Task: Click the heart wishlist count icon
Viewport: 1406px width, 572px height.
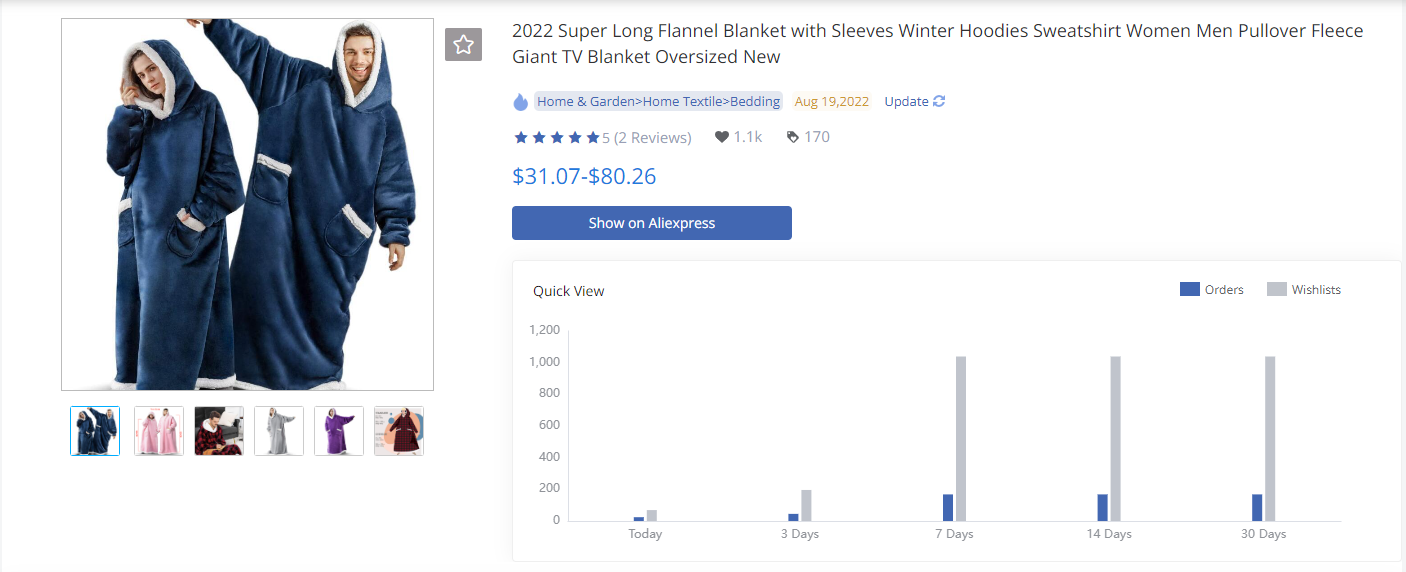Action: point(722,137)
